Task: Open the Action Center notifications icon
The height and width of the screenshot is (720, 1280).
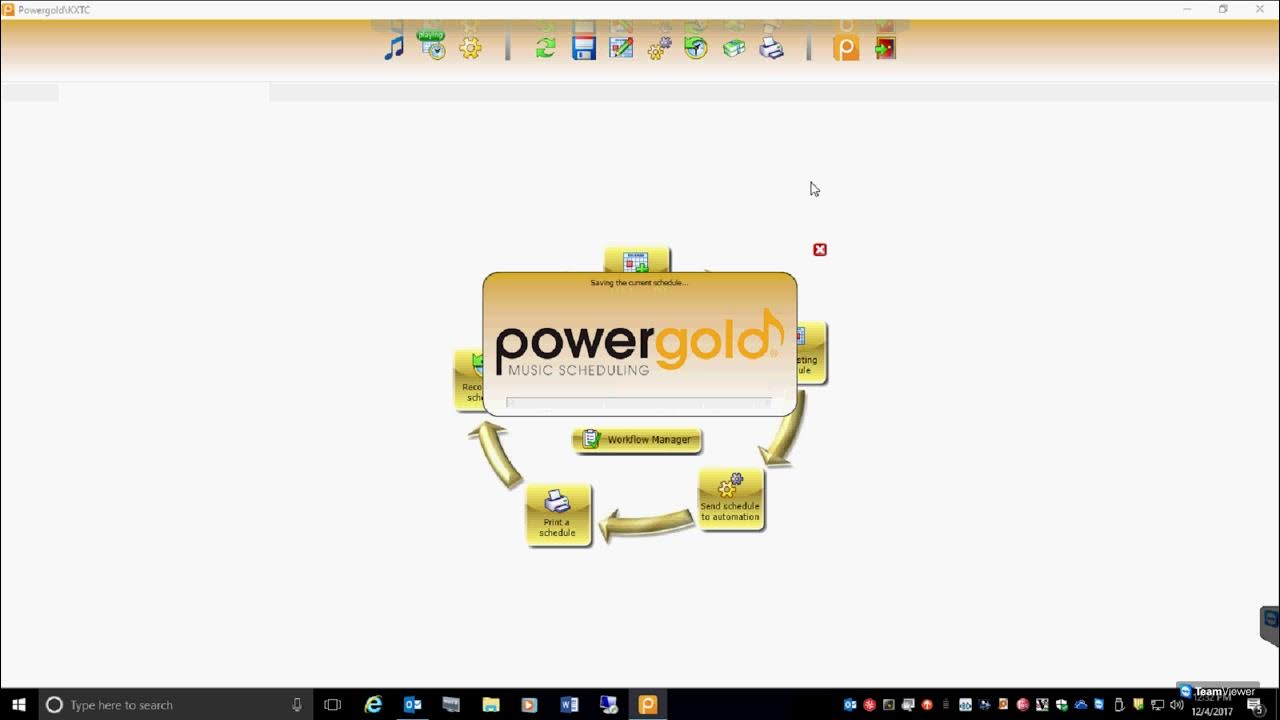Action: pyautogui.click(x=1255, y=705)
